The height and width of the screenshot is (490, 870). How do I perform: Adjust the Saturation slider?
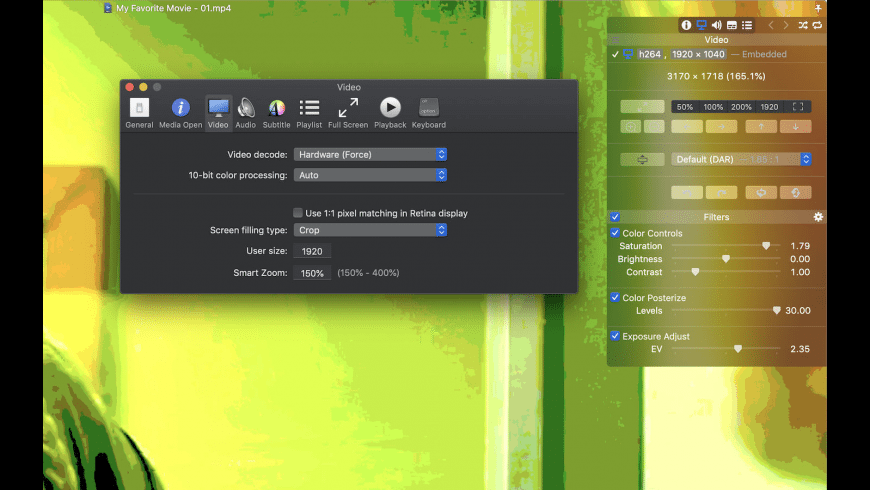pos(726,245)
